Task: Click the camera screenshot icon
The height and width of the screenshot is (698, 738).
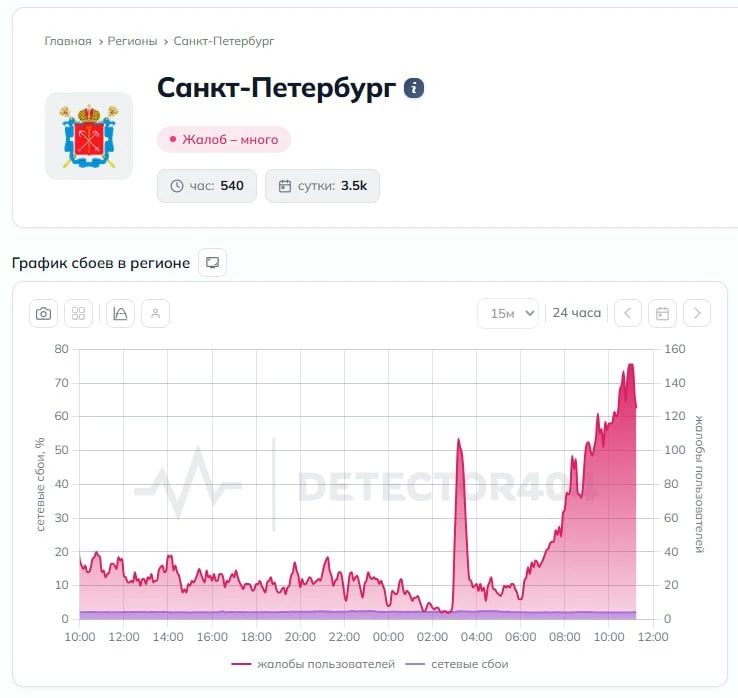Action: (43, 313)
